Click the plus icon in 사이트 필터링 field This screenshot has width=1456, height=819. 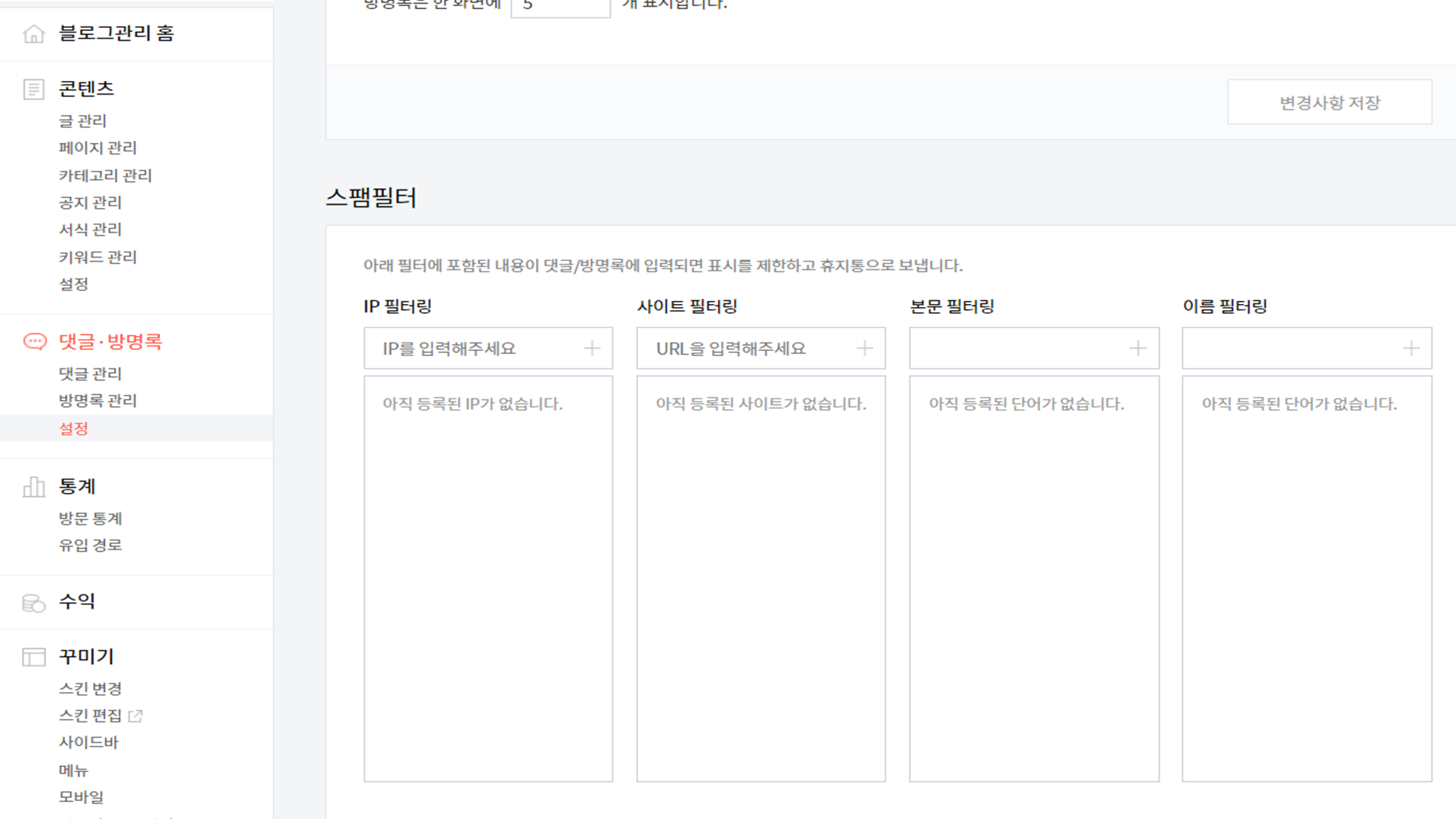(865, 349)
